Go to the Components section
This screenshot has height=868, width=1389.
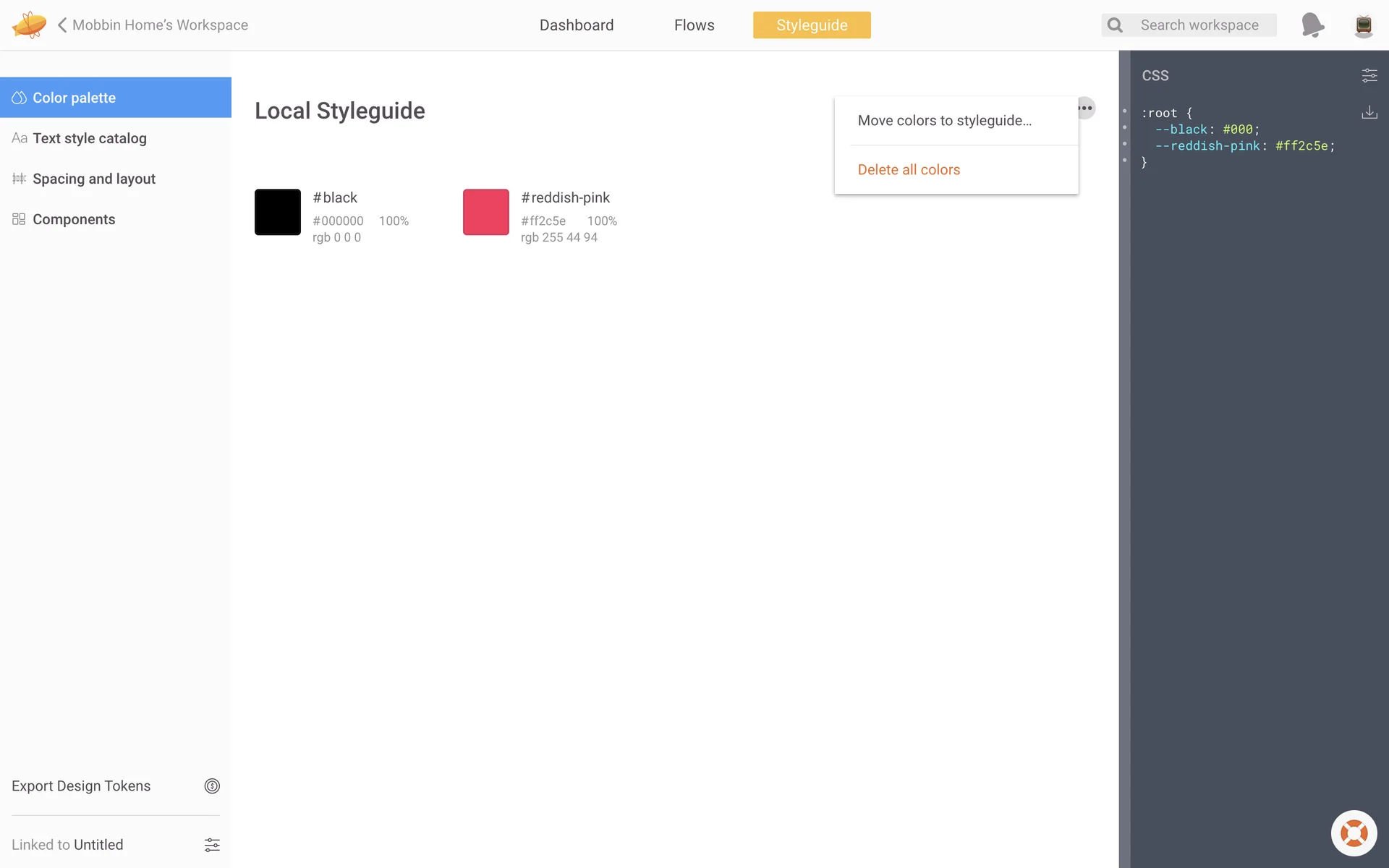tap(74, 219)
